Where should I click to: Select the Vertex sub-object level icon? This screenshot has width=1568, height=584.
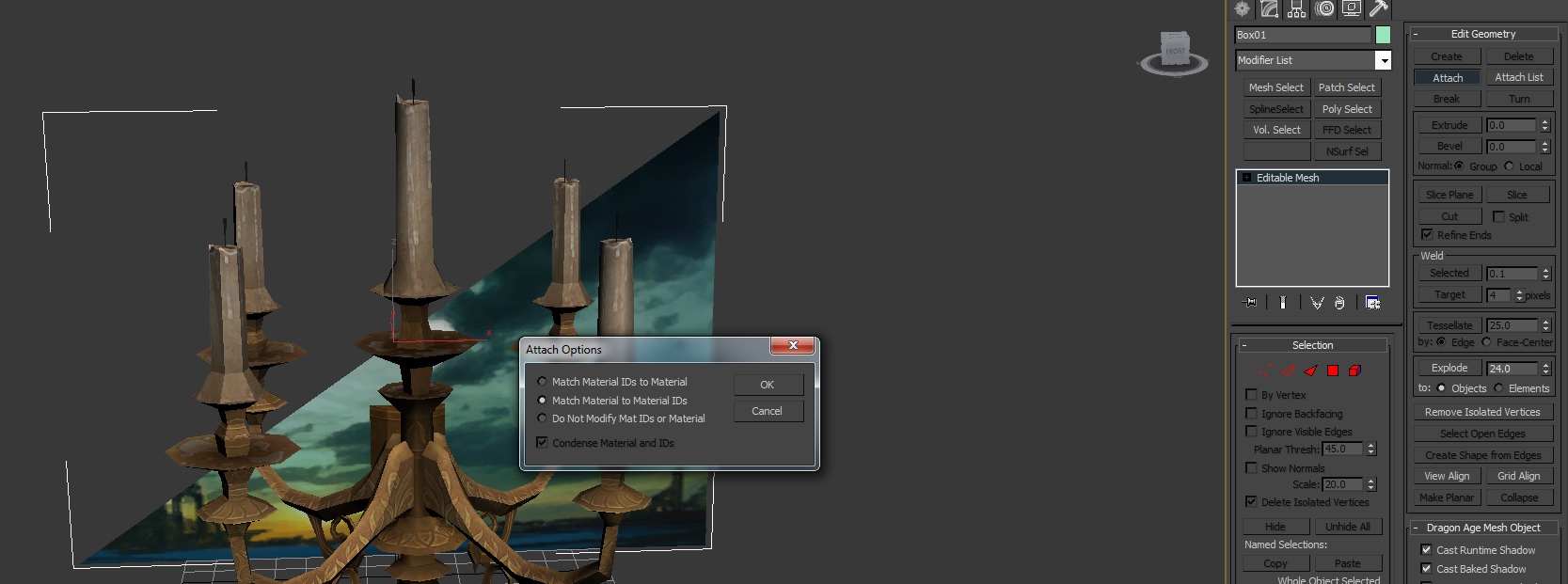coord(1265,371)
